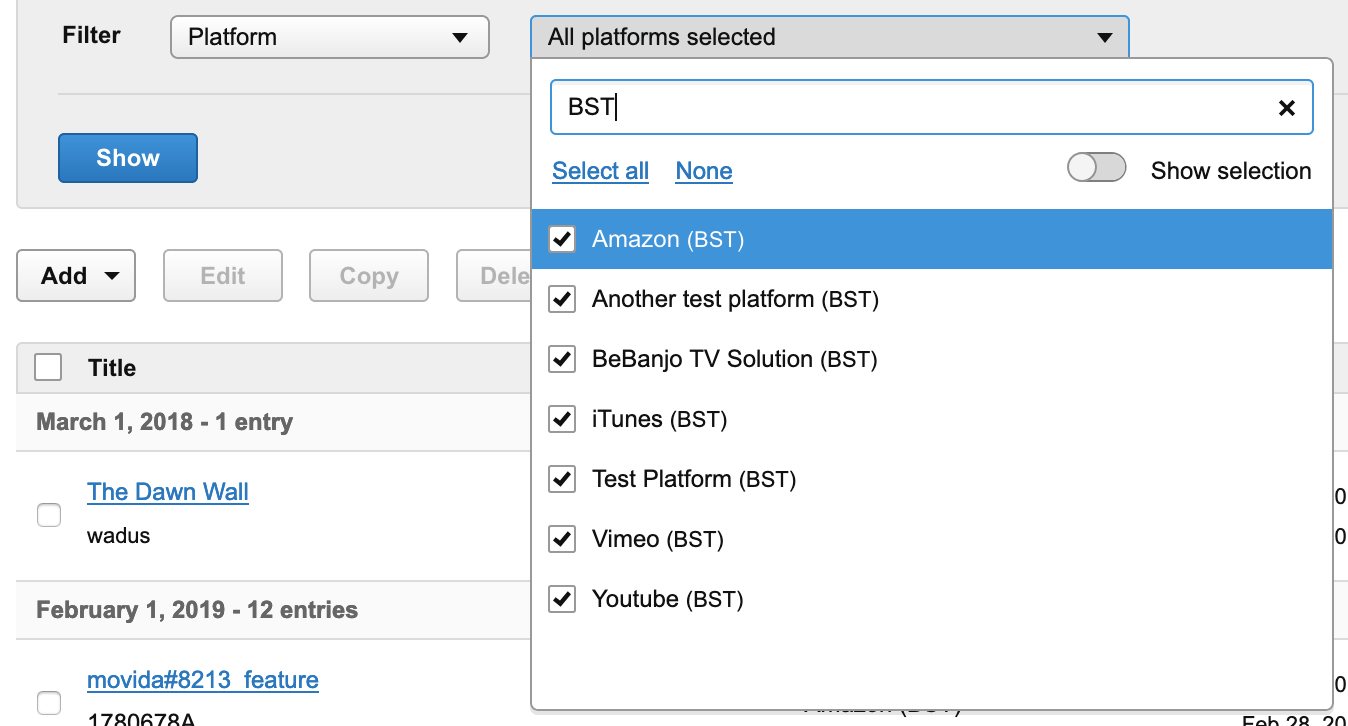Select the Youtube (BST) option label
Viewport: 1348px width, 726px height.
[668, 599]
